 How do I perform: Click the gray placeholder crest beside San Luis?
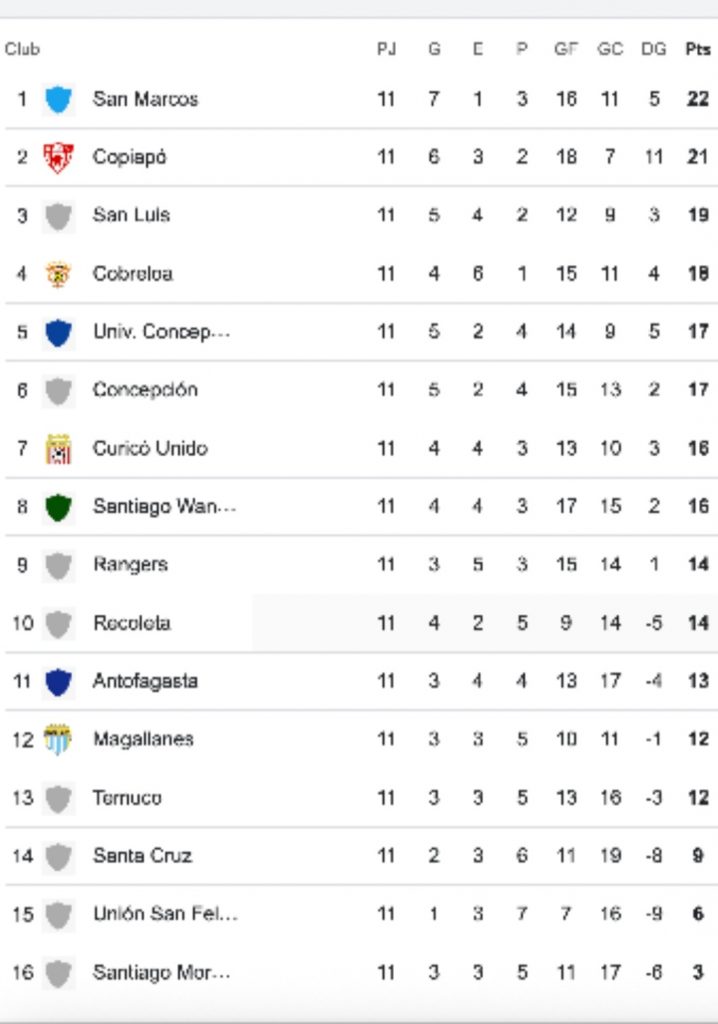[x=58, y=216]
